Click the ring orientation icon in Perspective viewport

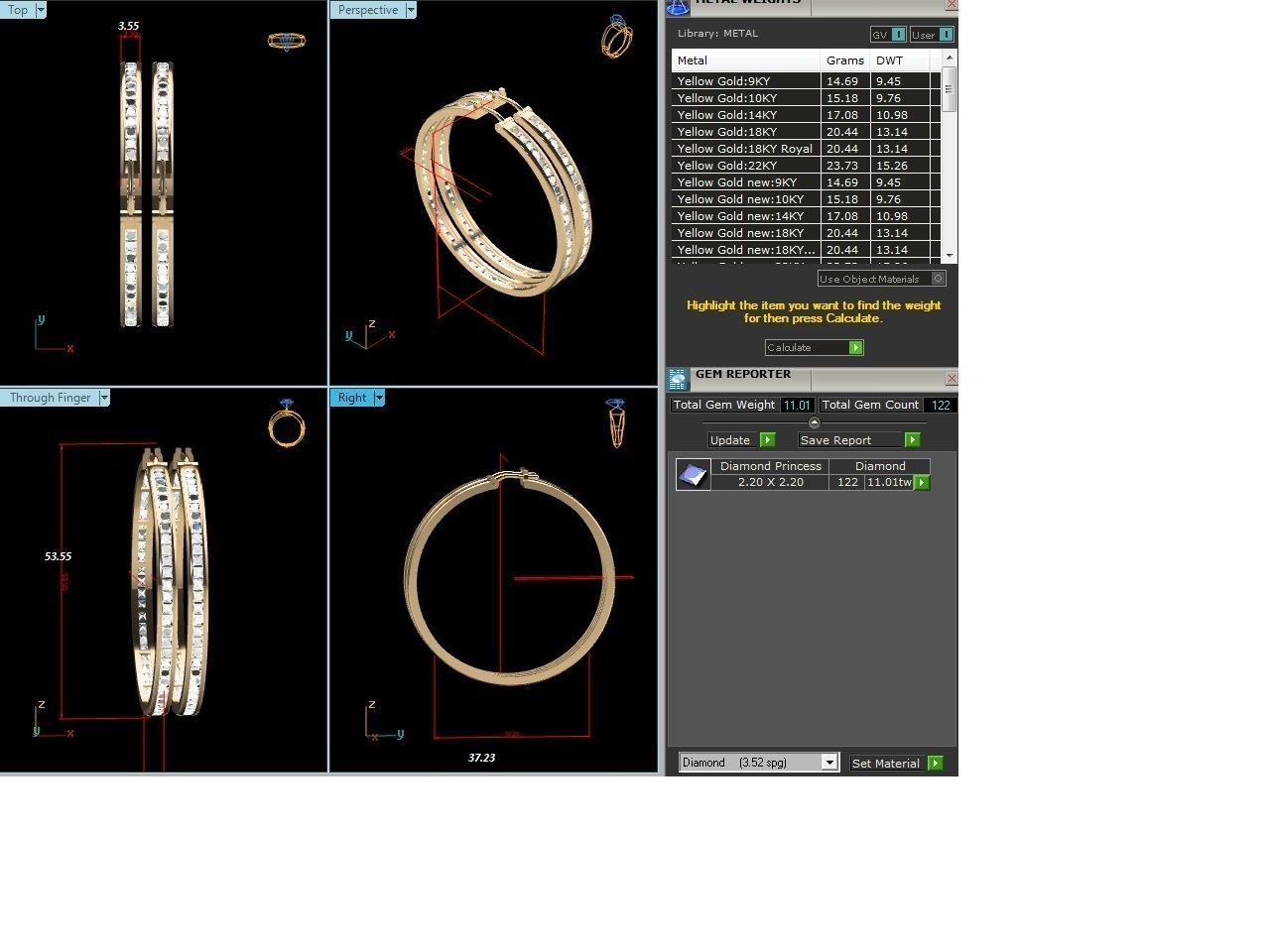[x=616, y=36]
